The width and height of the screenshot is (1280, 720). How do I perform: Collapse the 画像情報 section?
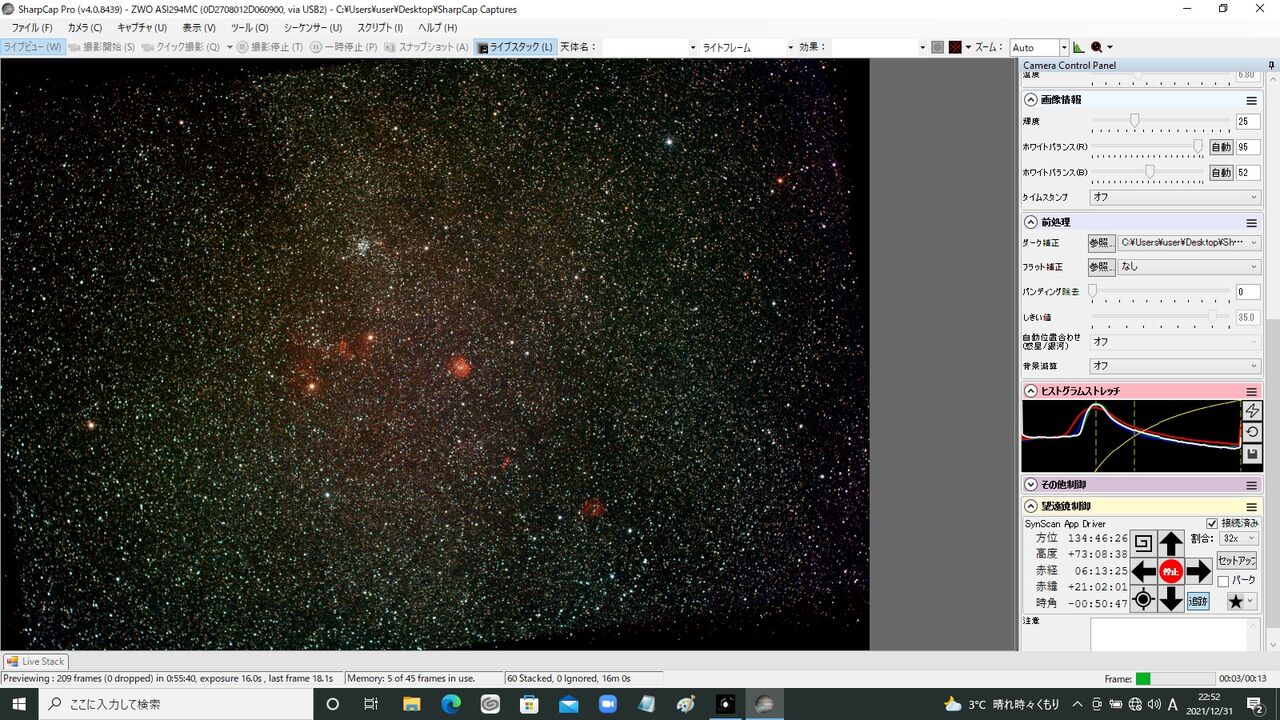click(1031, 100)
